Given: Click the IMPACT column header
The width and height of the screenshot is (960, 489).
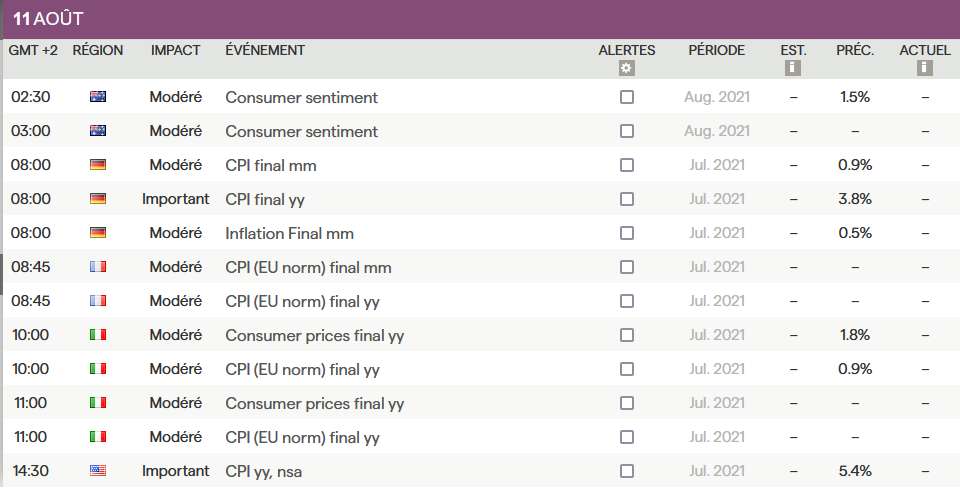Looking at the screenshot, I should pos(176,50).
